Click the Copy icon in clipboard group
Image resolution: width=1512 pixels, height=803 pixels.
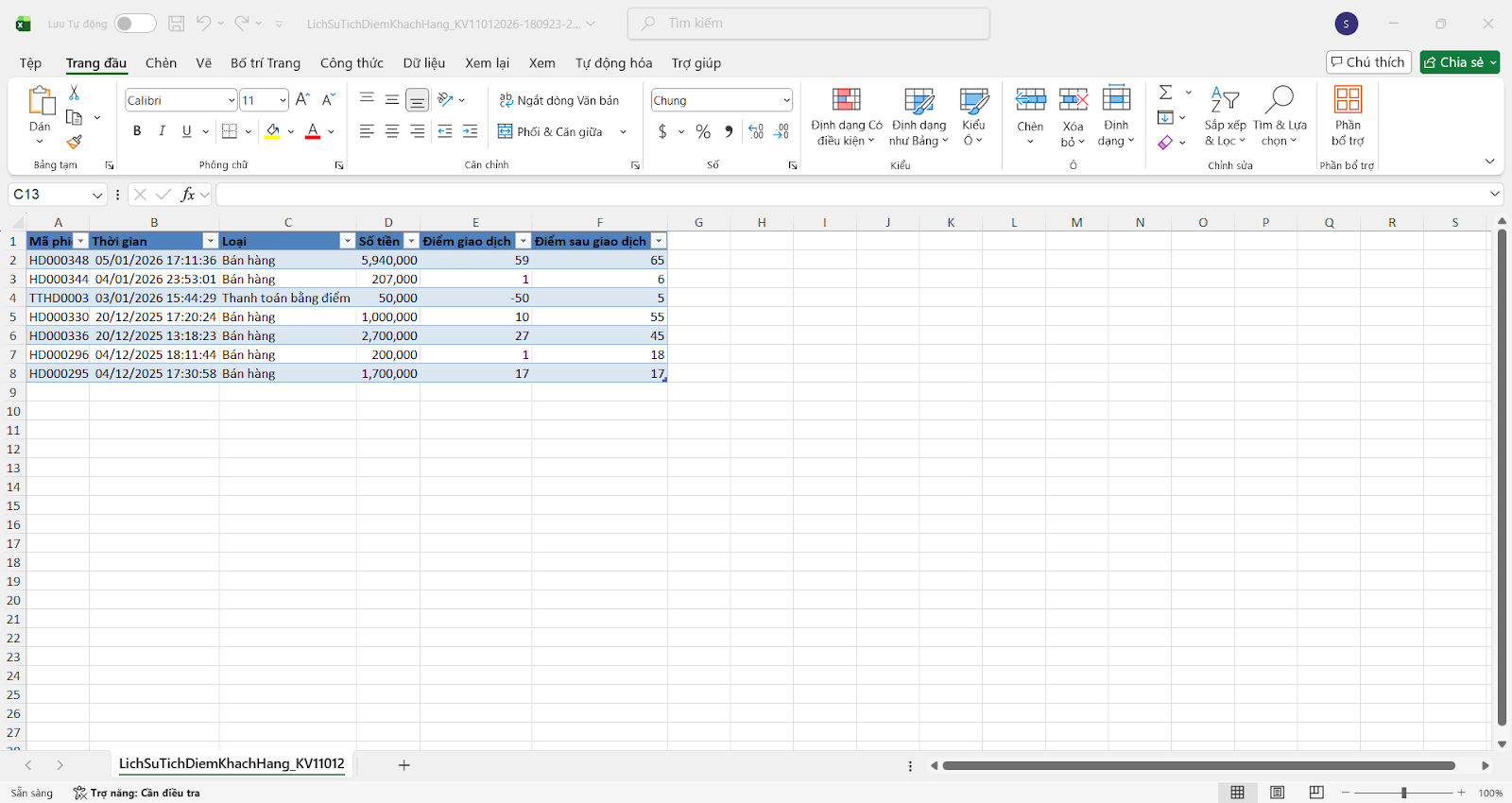pos(74,118)
